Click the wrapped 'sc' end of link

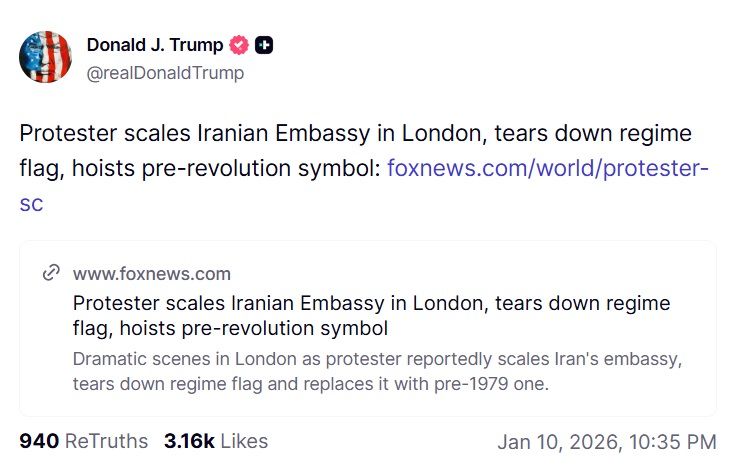[31, 203]
